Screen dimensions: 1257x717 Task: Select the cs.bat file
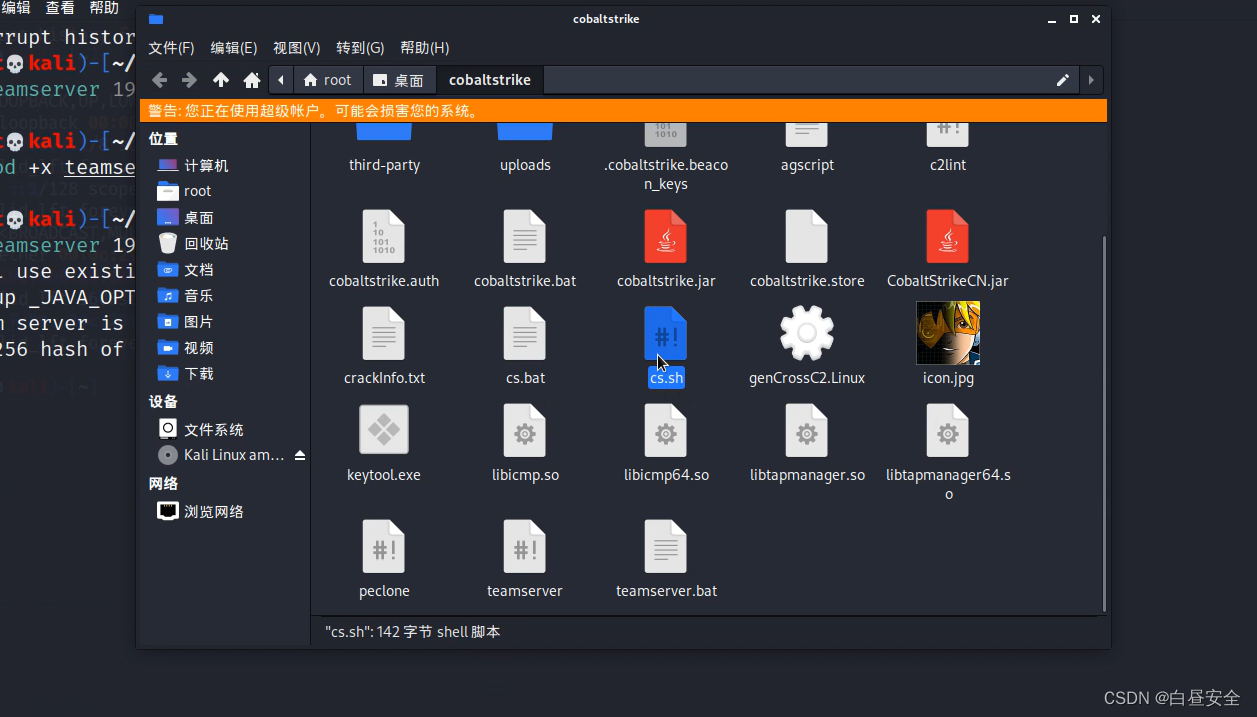point(525,345)
